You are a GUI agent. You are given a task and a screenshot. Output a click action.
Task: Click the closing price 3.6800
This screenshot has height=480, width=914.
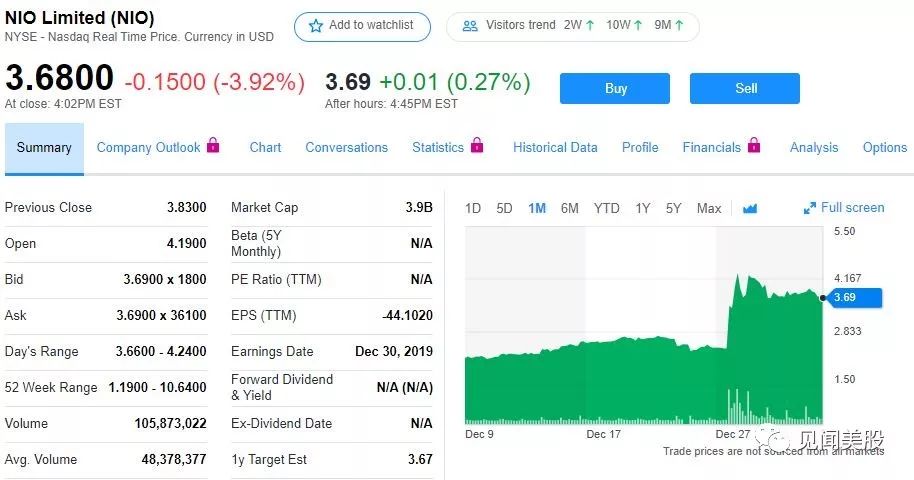[x=59, y=78]
